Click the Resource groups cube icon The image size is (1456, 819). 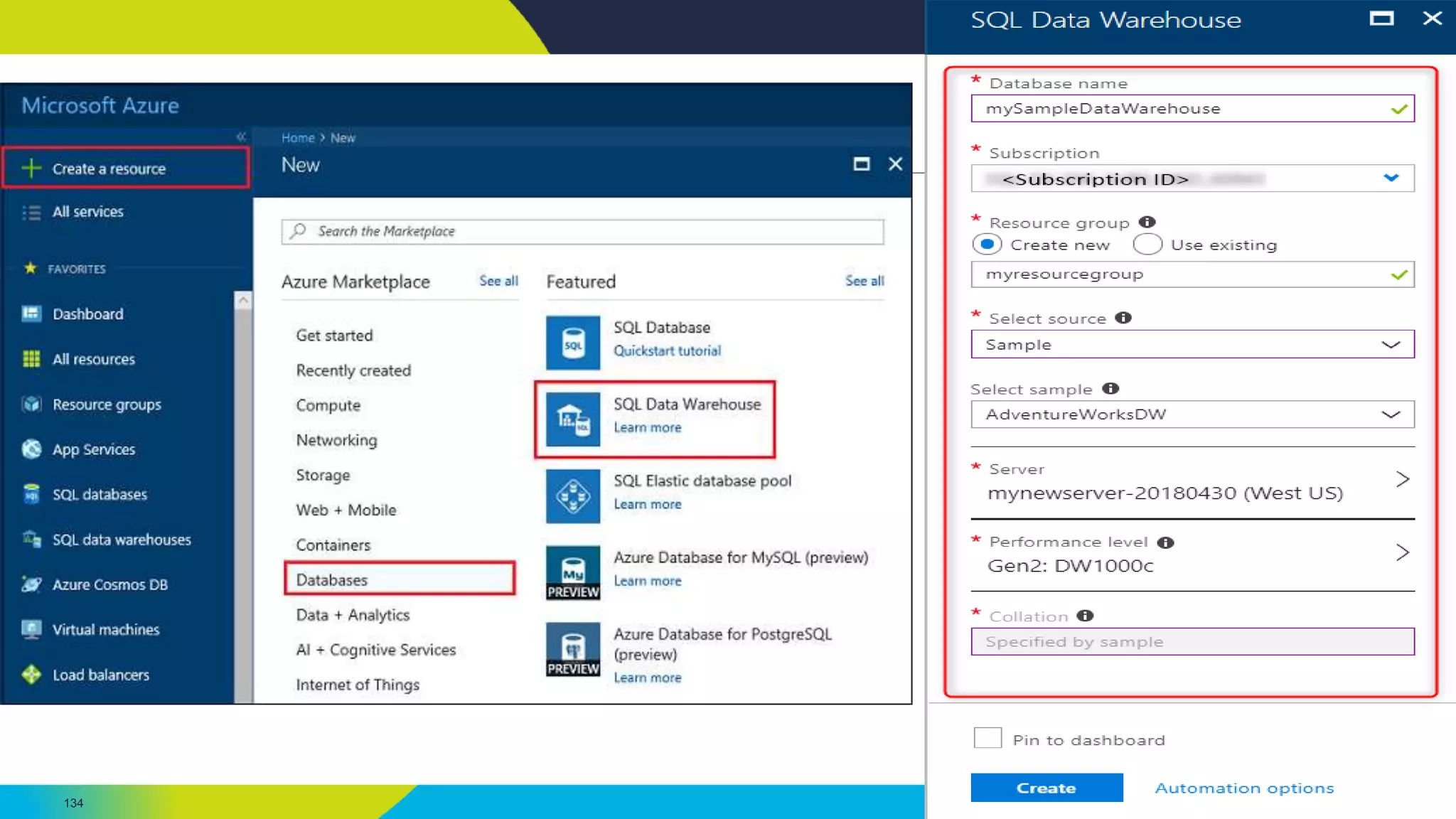[31, 404]
